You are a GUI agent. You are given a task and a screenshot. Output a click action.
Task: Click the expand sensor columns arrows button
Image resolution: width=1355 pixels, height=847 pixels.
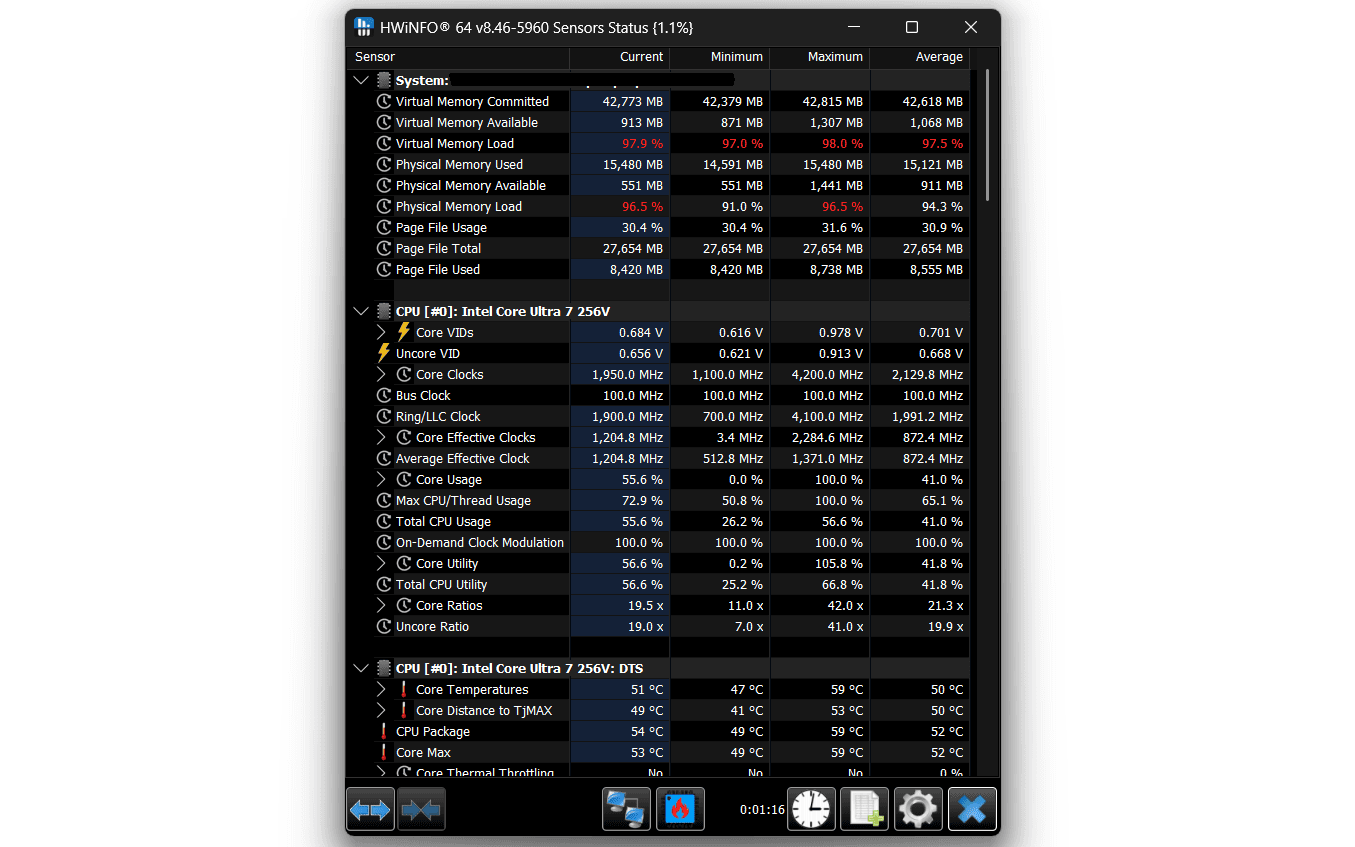pyautogui.click(x=370, y=809)
